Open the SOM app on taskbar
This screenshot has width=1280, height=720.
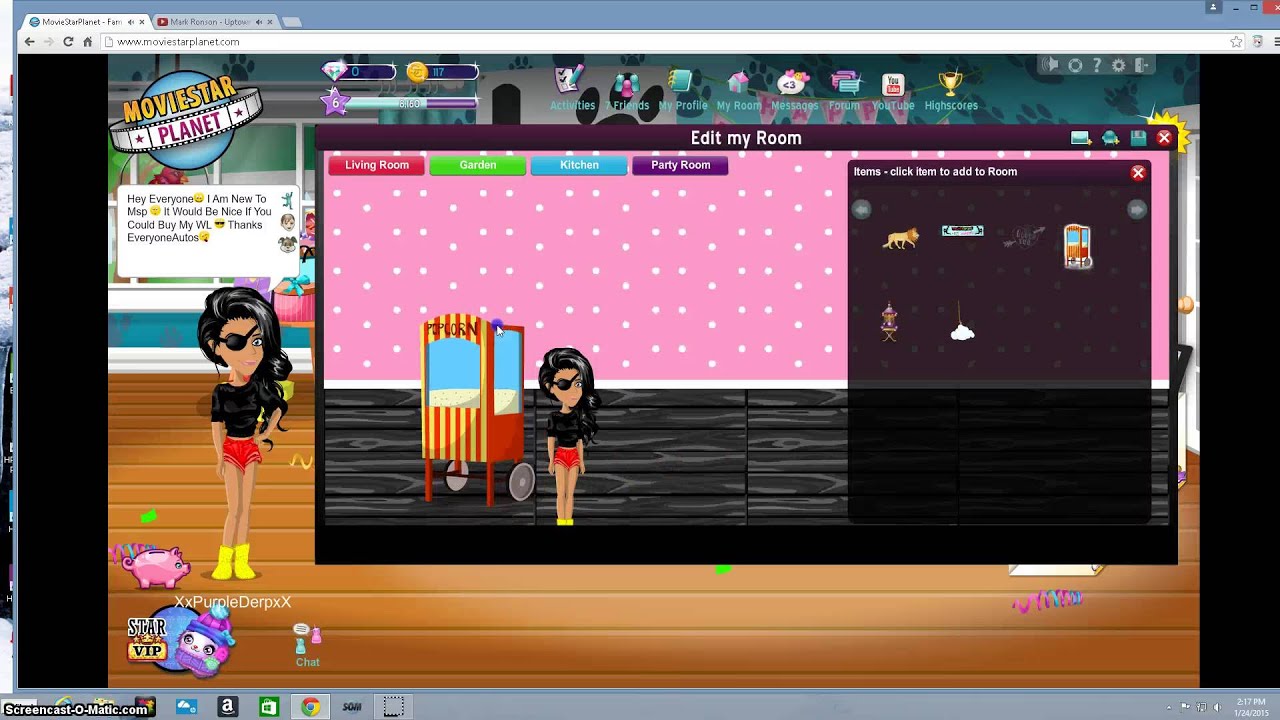pyautogui.click(x=352, y=707)
